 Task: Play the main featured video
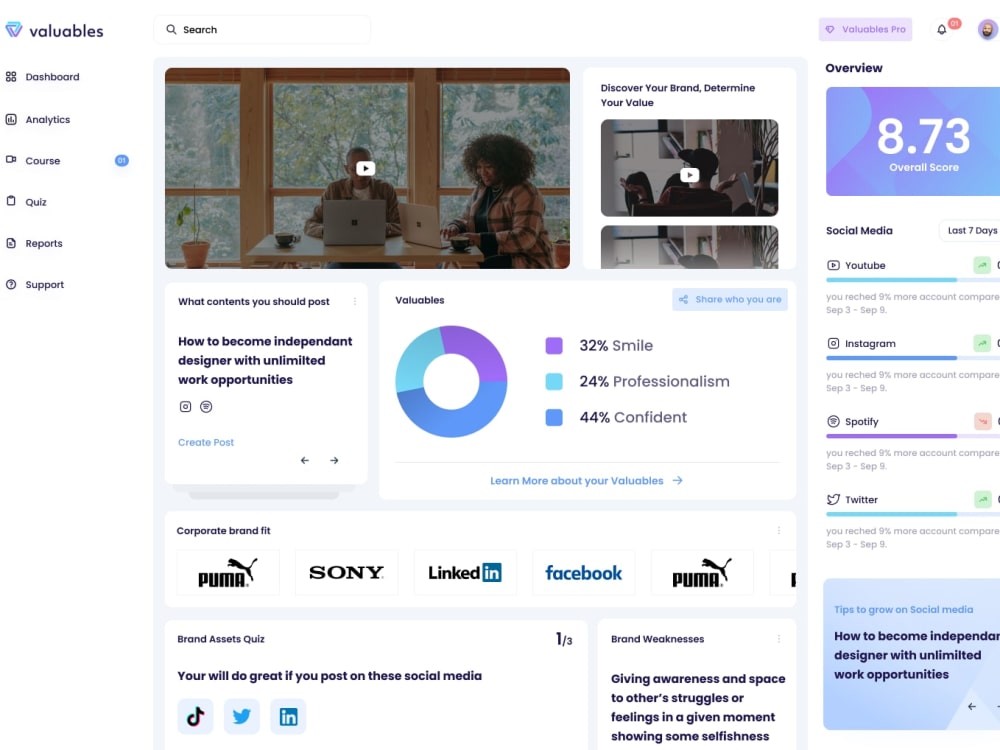(x=365, y=168)
